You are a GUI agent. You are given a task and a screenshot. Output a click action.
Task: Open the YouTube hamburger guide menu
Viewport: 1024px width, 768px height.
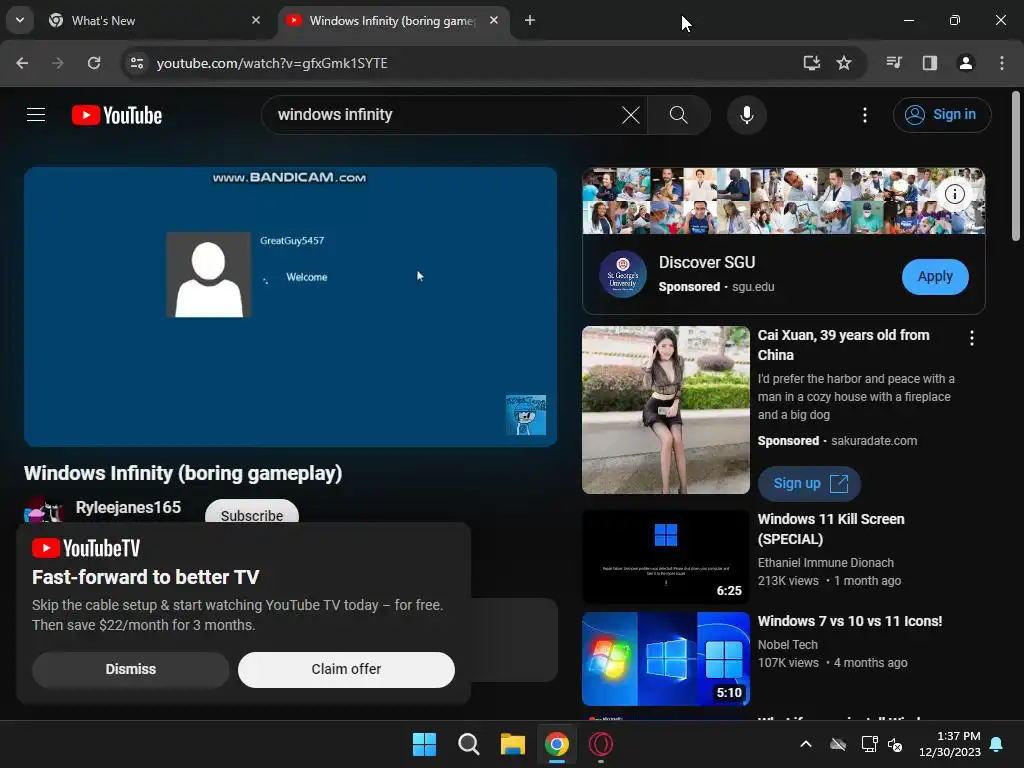point(36,115)
